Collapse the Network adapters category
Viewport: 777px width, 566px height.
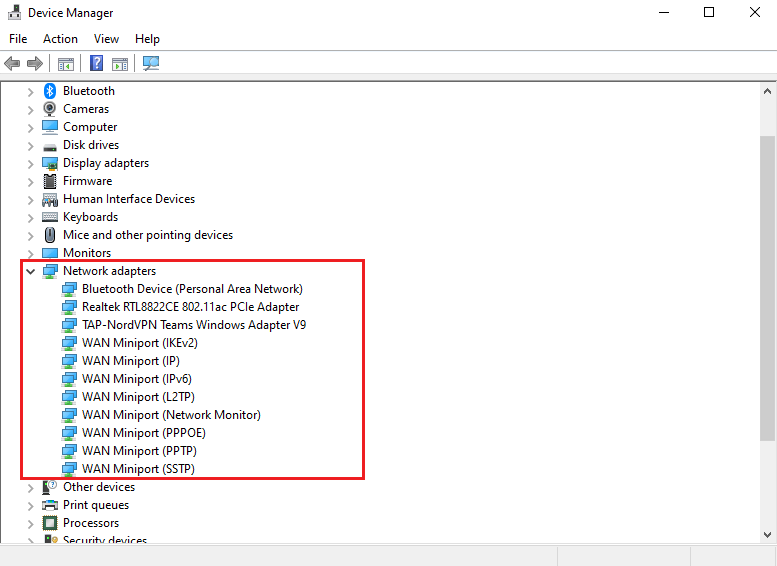(31, 271)
